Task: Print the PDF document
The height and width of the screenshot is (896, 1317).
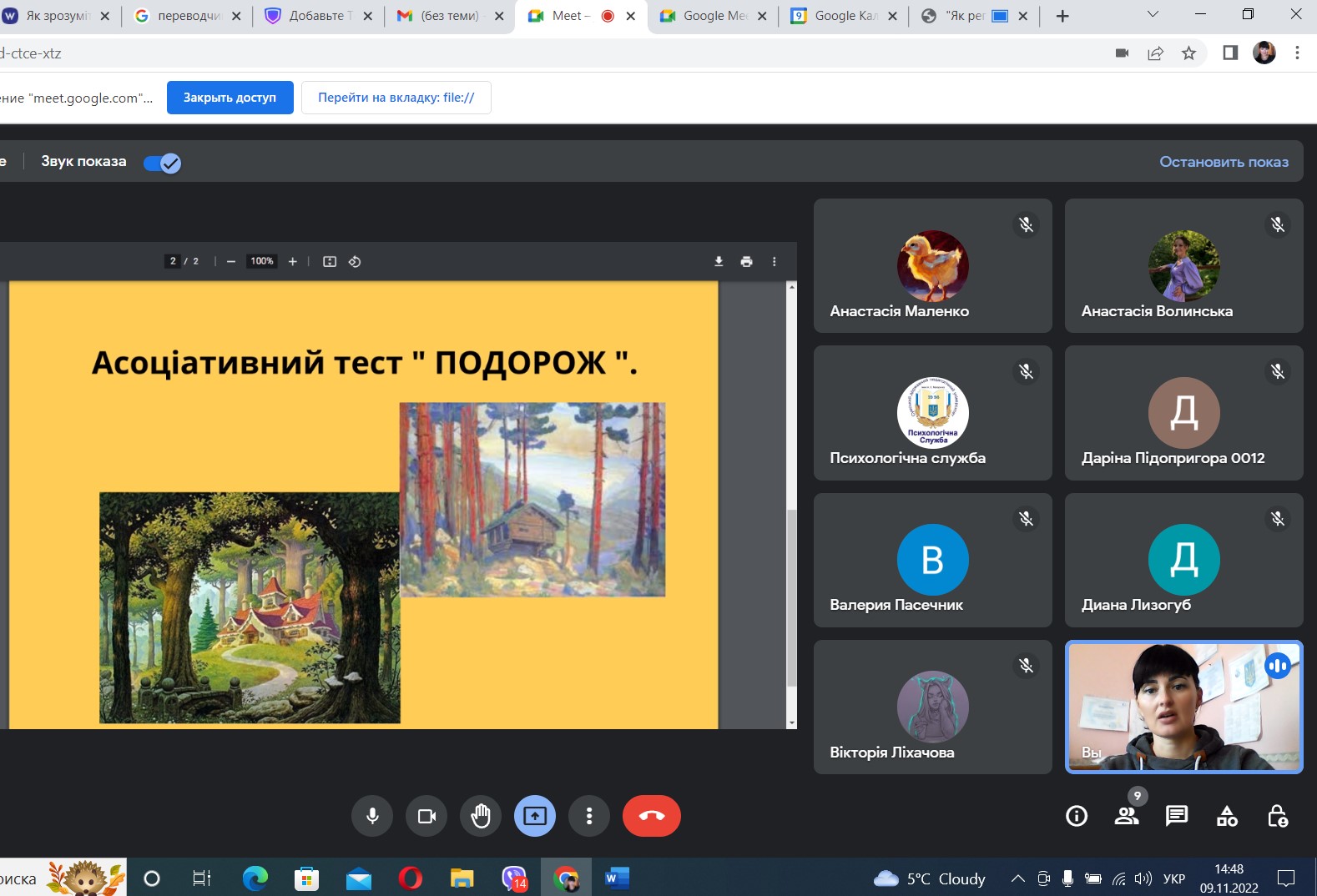Action: coord(746,262)
